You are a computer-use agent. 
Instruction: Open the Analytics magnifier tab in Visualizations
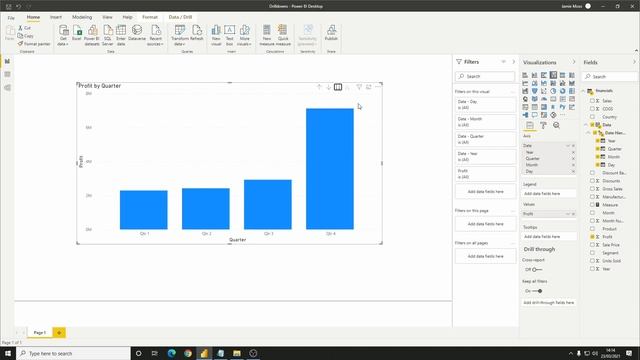[x=556, y=125]
